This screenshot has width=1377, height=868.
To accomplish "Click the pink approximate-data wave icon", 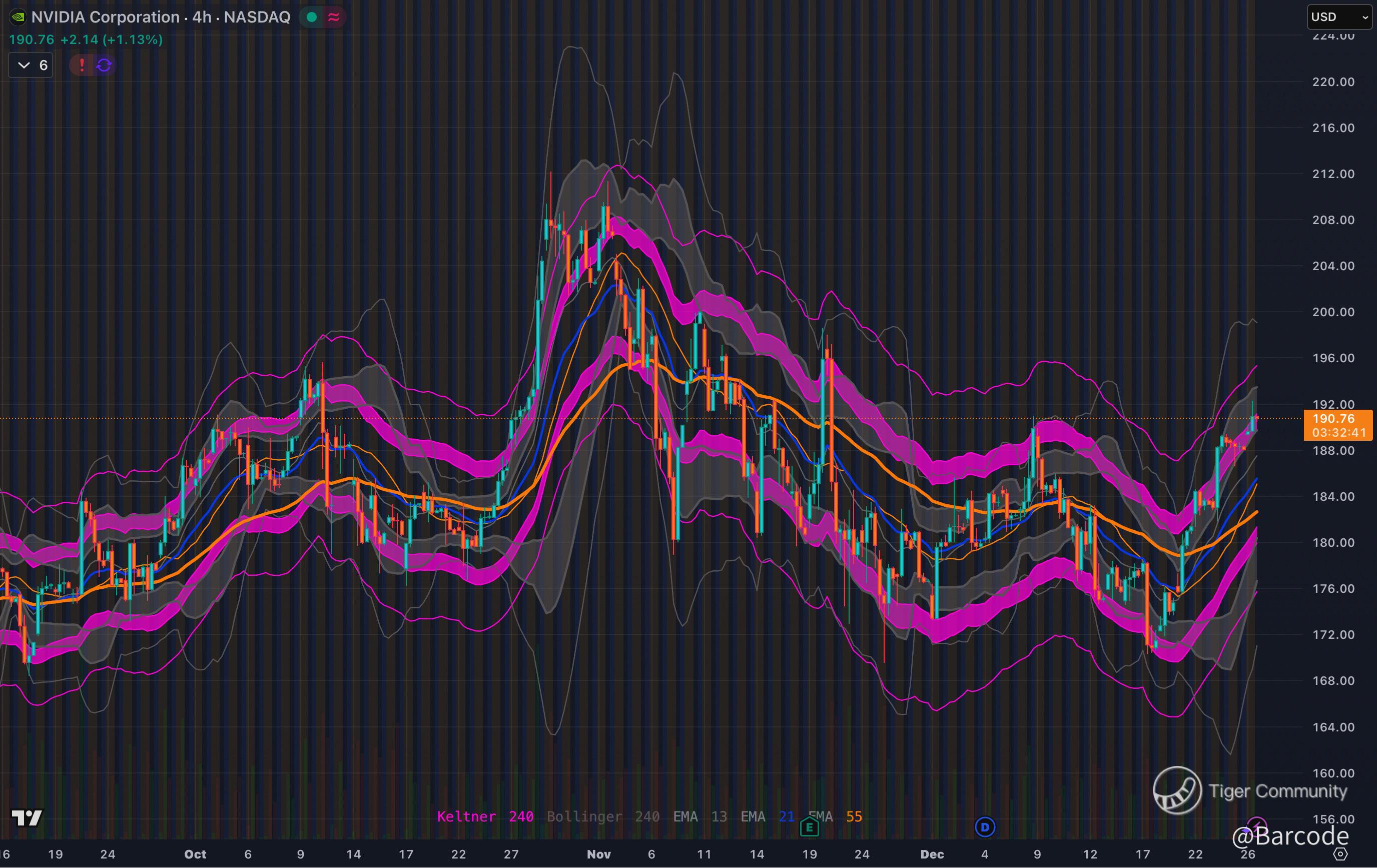I will (334, 17).
